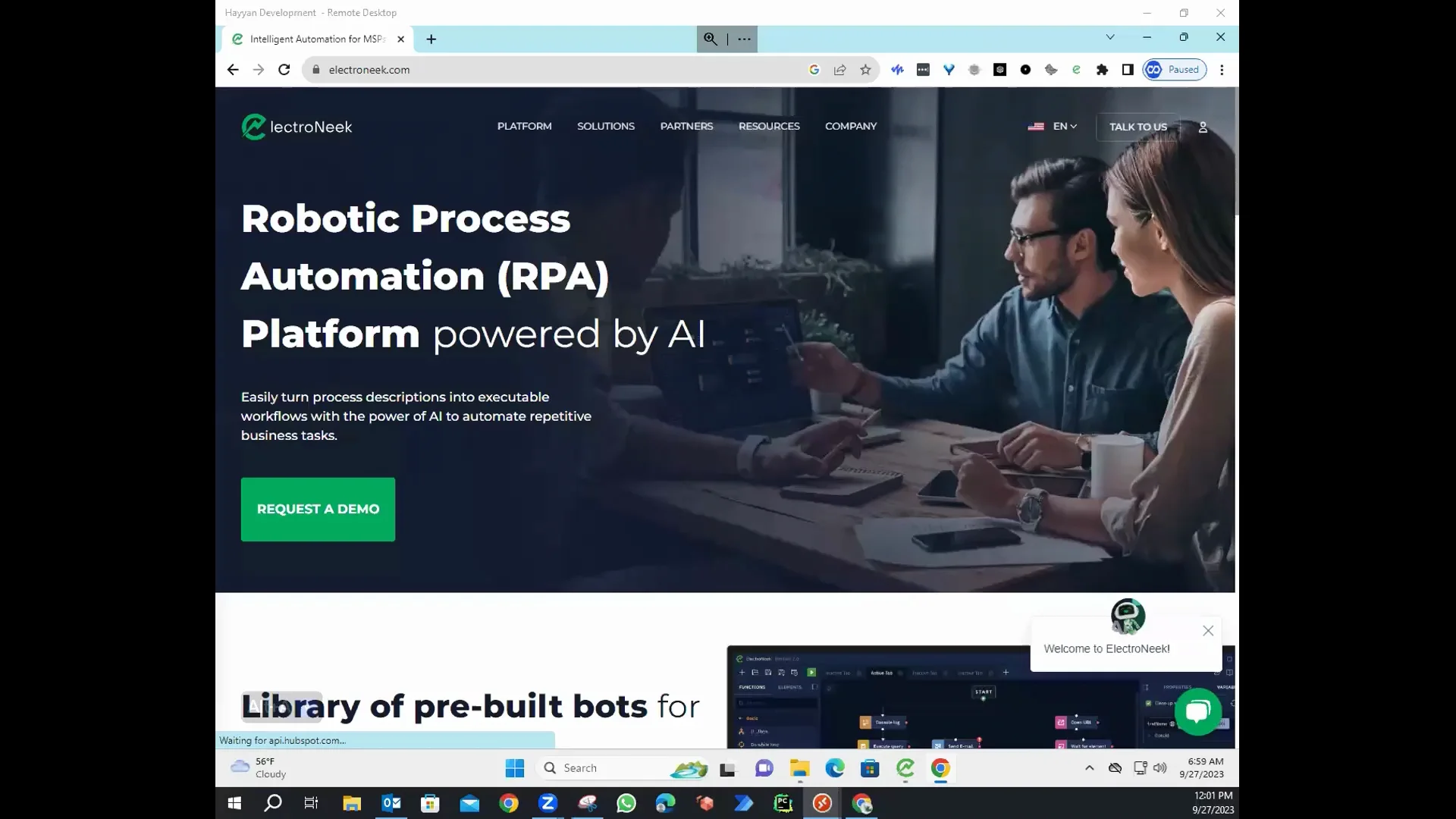This screenshot has height=819, width=1456.
Task: Open WhatsApp from the taskbar
Action: 626,803
